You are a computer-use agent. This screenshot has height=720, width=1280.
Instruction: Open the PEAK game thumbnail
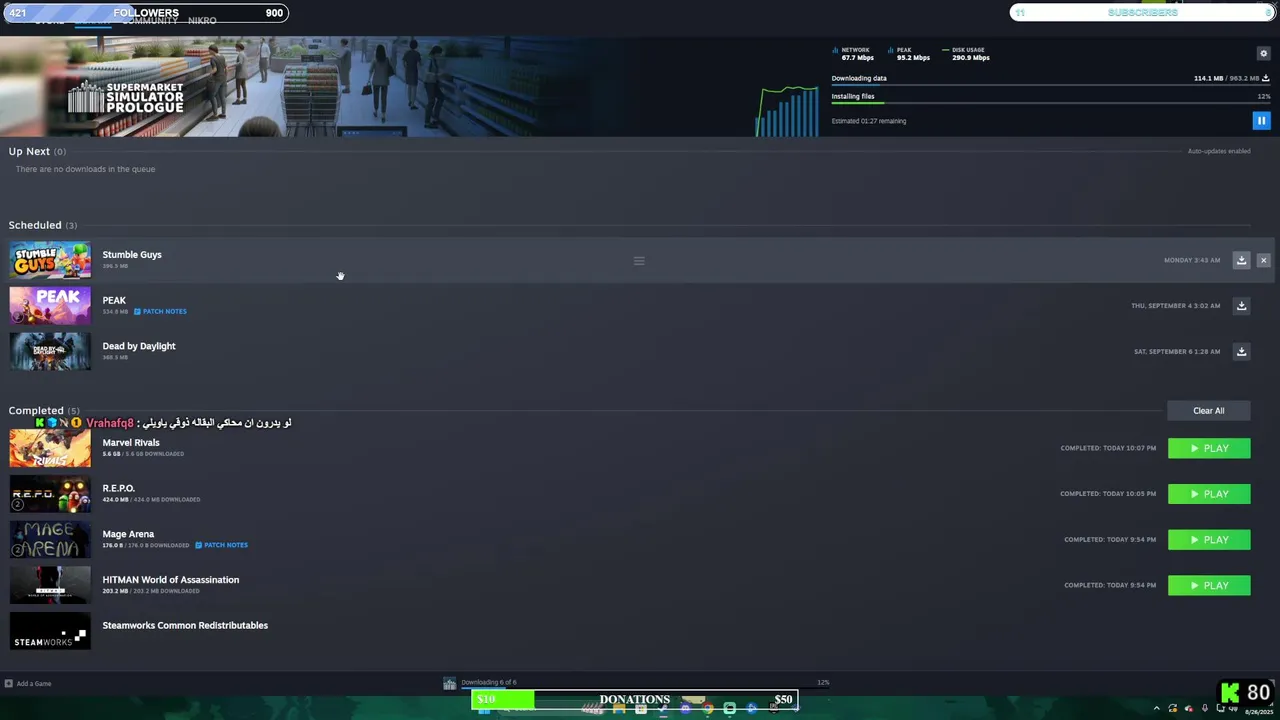50,306
